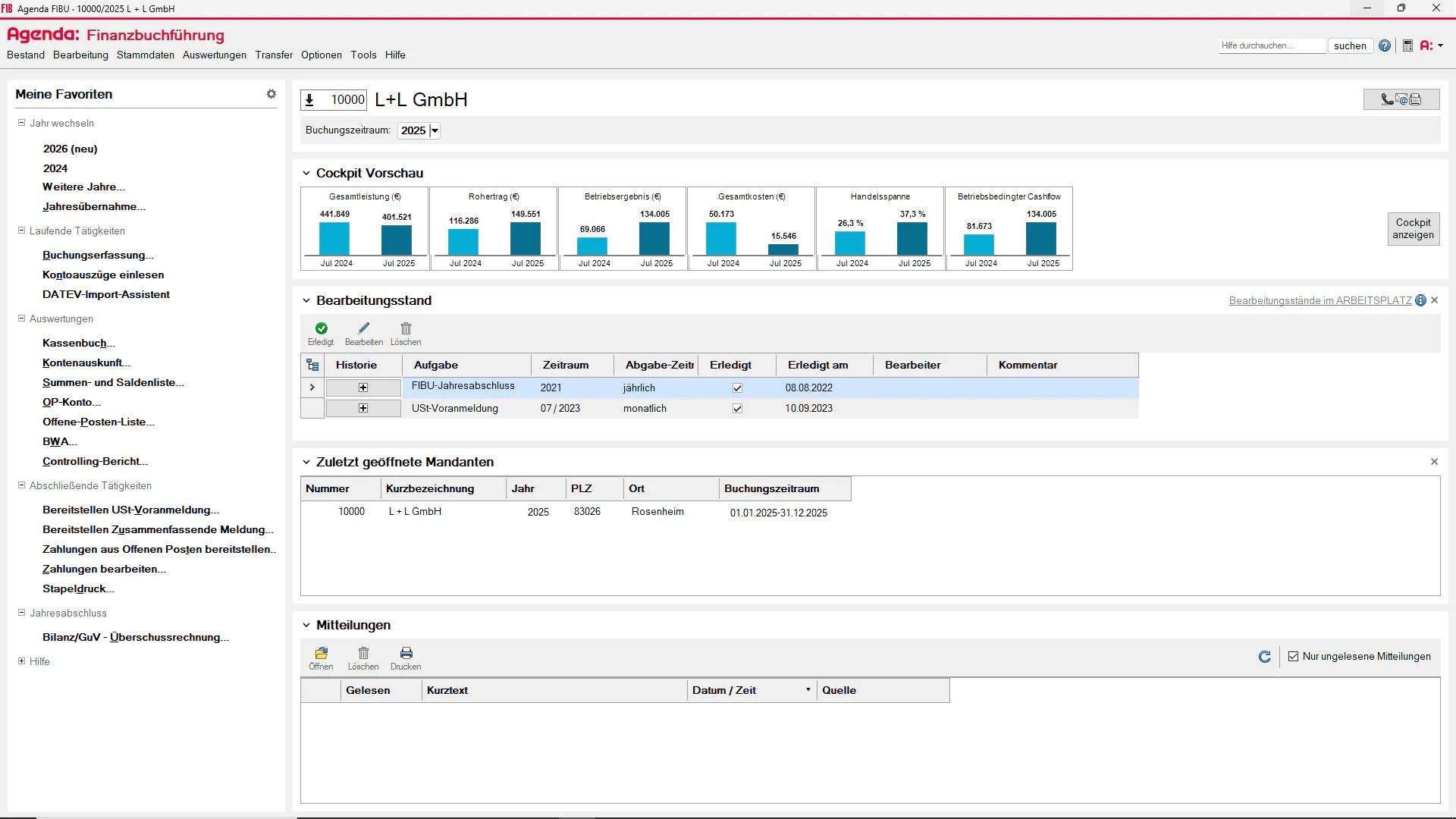Open the Stammdaten menu

pyautogui.click(x=146, y=55)
